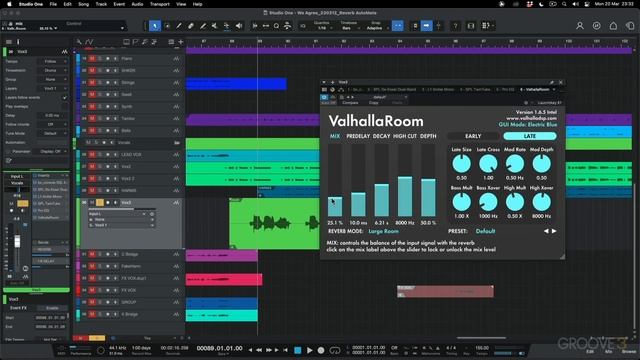The height and width of the screenshot is (360, 640).
Task: Click the MIX slider in ValhallaRoom
Action: [335, 180]
